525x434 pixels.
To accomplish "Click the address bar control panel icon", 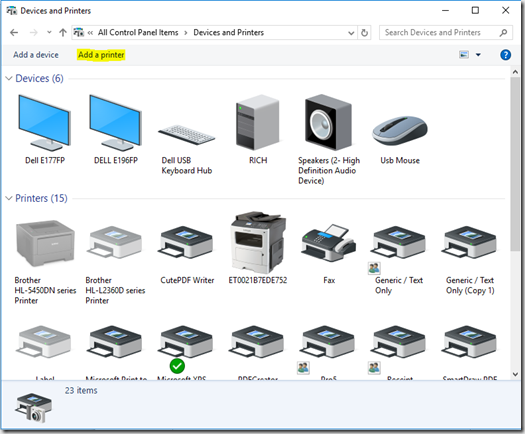I will [79, 32].
